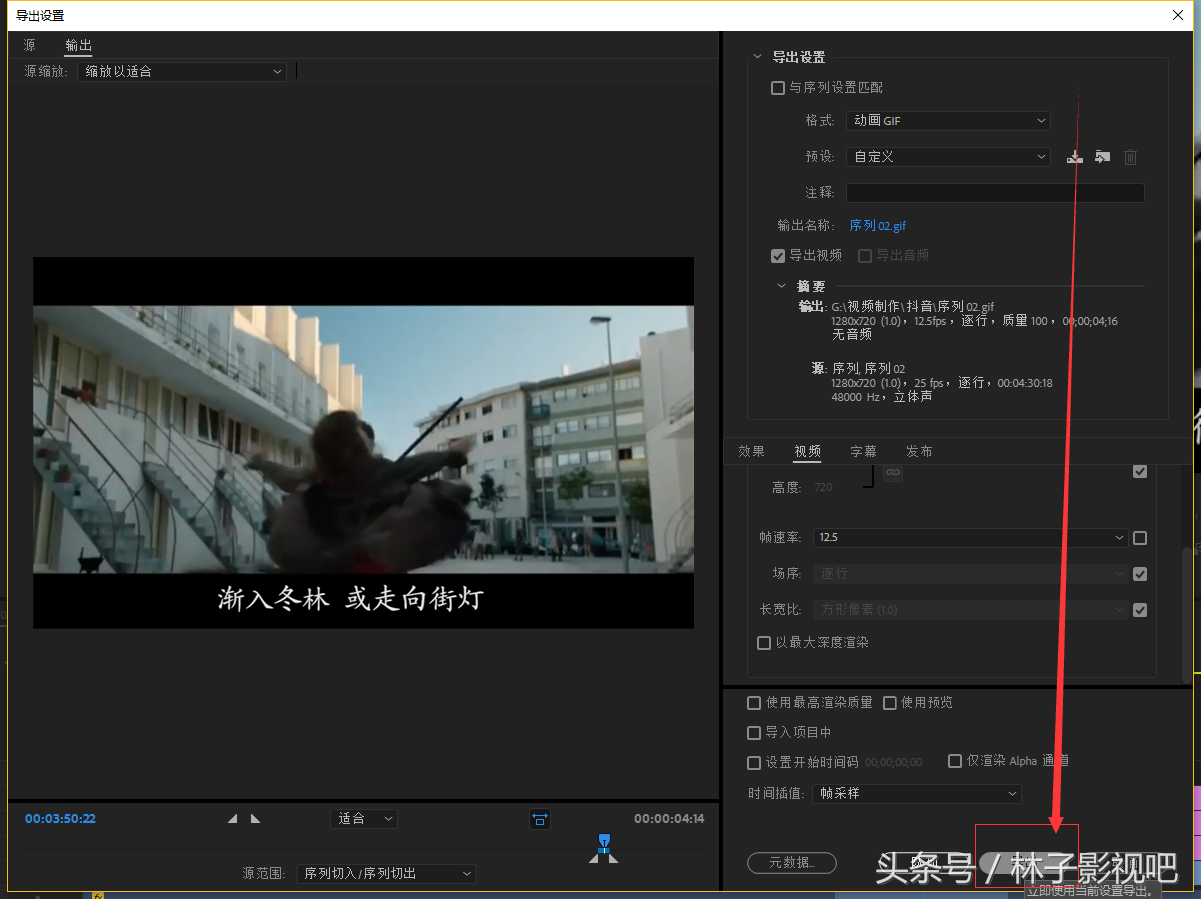Open the 字幕 tab

(864, 452)
